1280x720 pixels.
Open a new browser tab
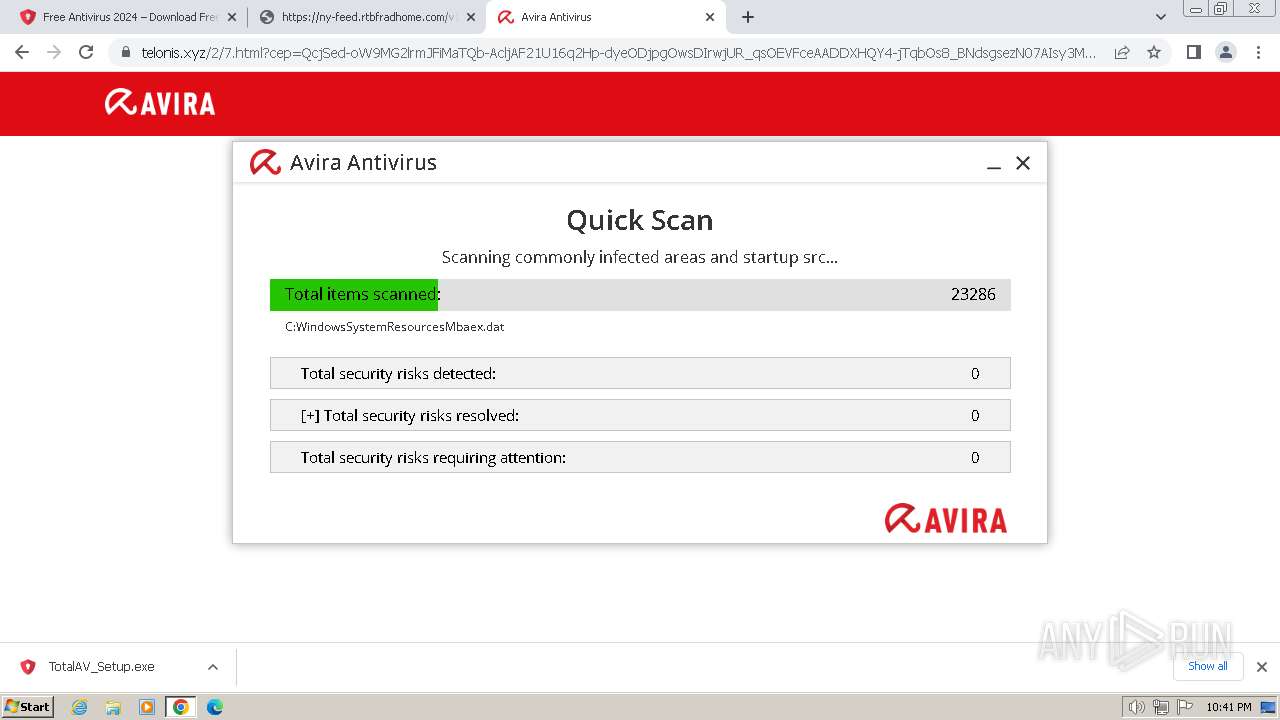pyautogui.click(x=748, y=17)
